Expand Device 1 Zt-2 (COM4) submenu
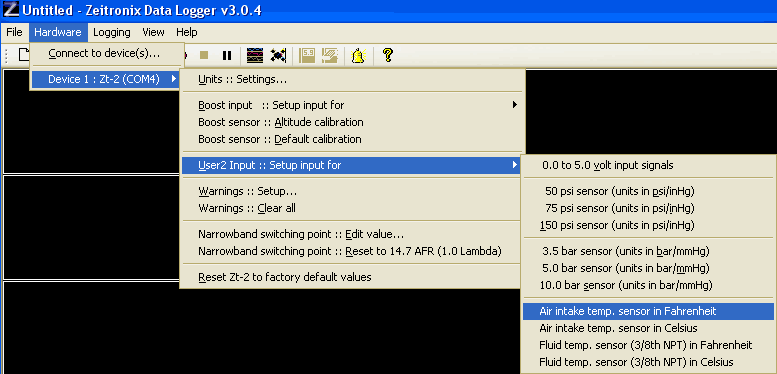This screenshot has height=374, width=777. [x=106, y=79]
